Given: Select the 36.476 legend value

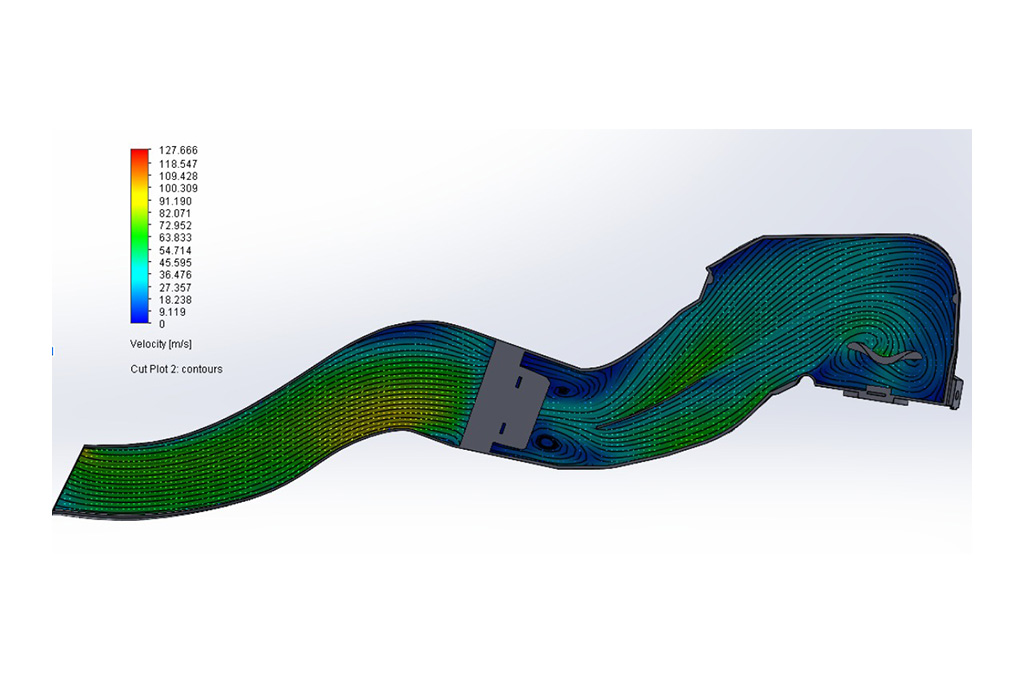Looking at the screenshot, I should [x=176, y=275].
